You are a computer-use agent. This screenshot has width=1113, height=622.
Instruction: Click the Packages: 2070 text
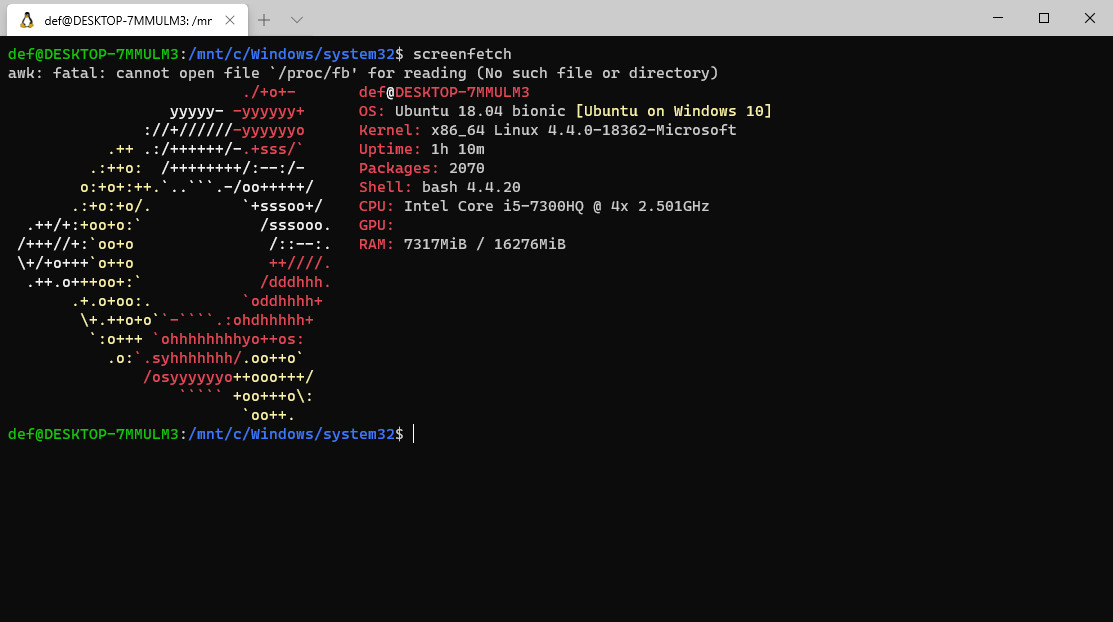point(418,167)
